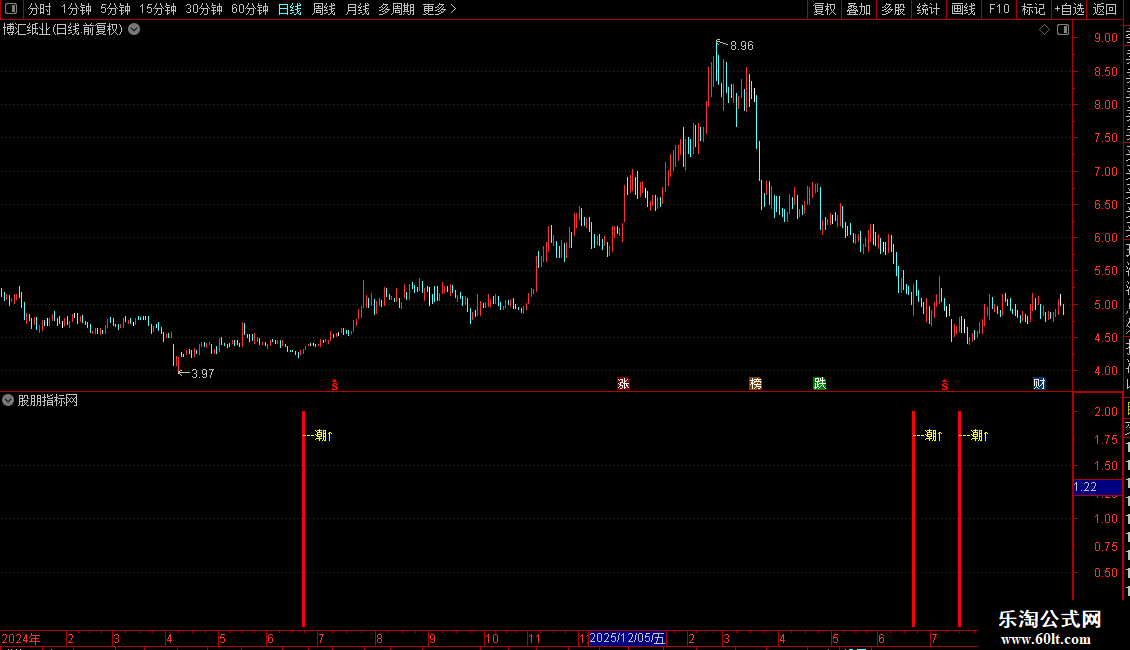Image resolution: width=1130 pixels, height=650 pixels.
Task: Collapse the 股朋指标网 indicator panel arrow
Action: coord(8,400)
